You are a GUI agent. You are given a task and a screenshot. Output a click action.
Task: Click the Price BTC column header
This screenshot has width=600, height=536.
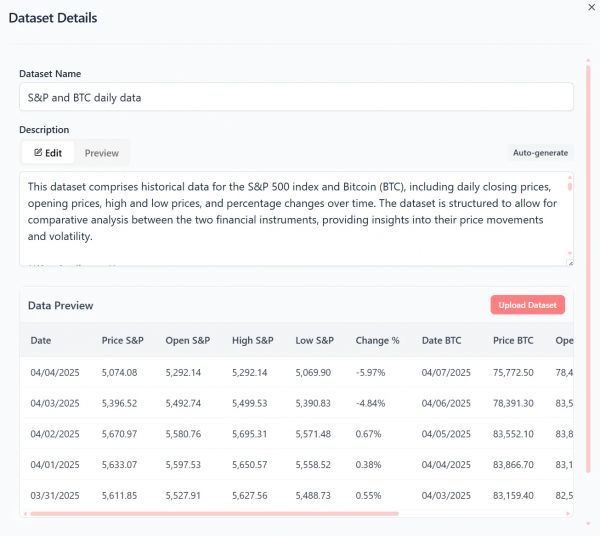513,341
